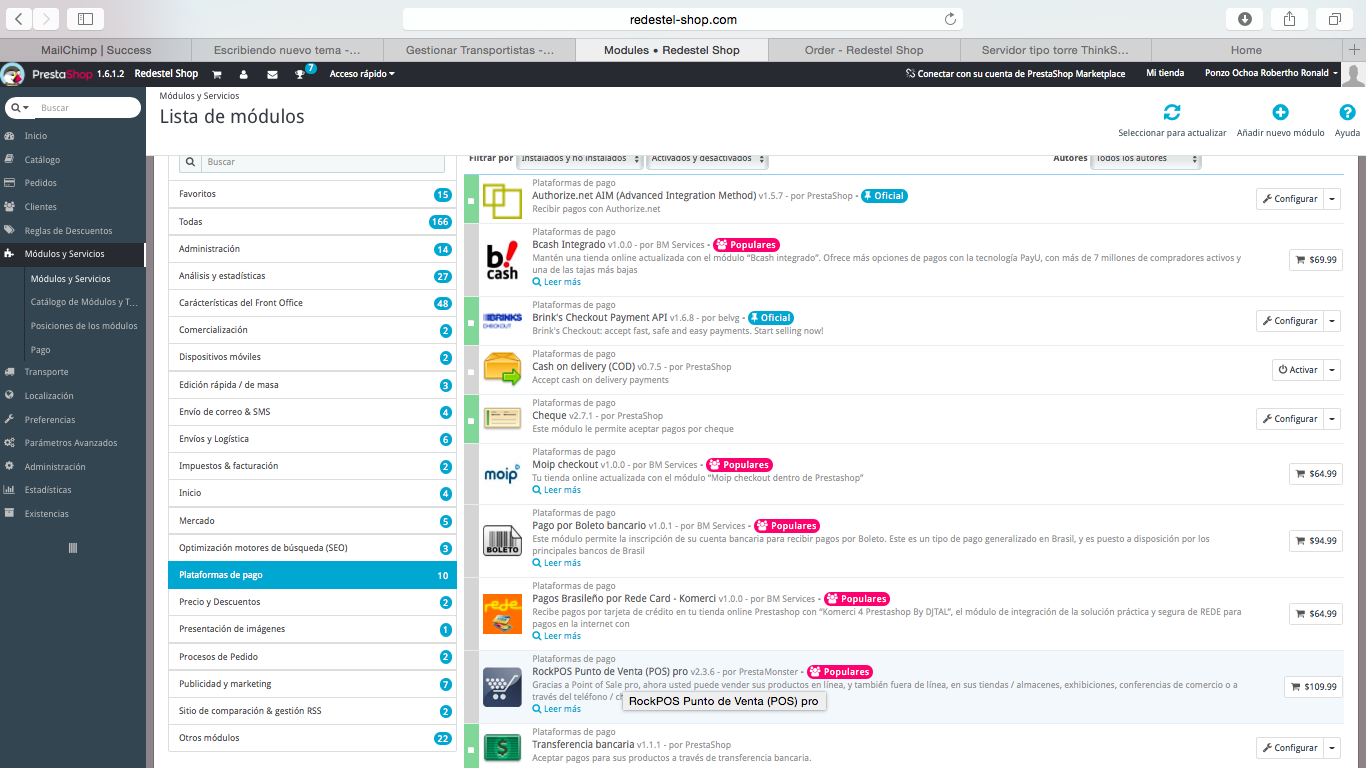Select the Favoritos module category
Image resolution: width=1366 pixels, height=768 pixels.
point(312,194)
